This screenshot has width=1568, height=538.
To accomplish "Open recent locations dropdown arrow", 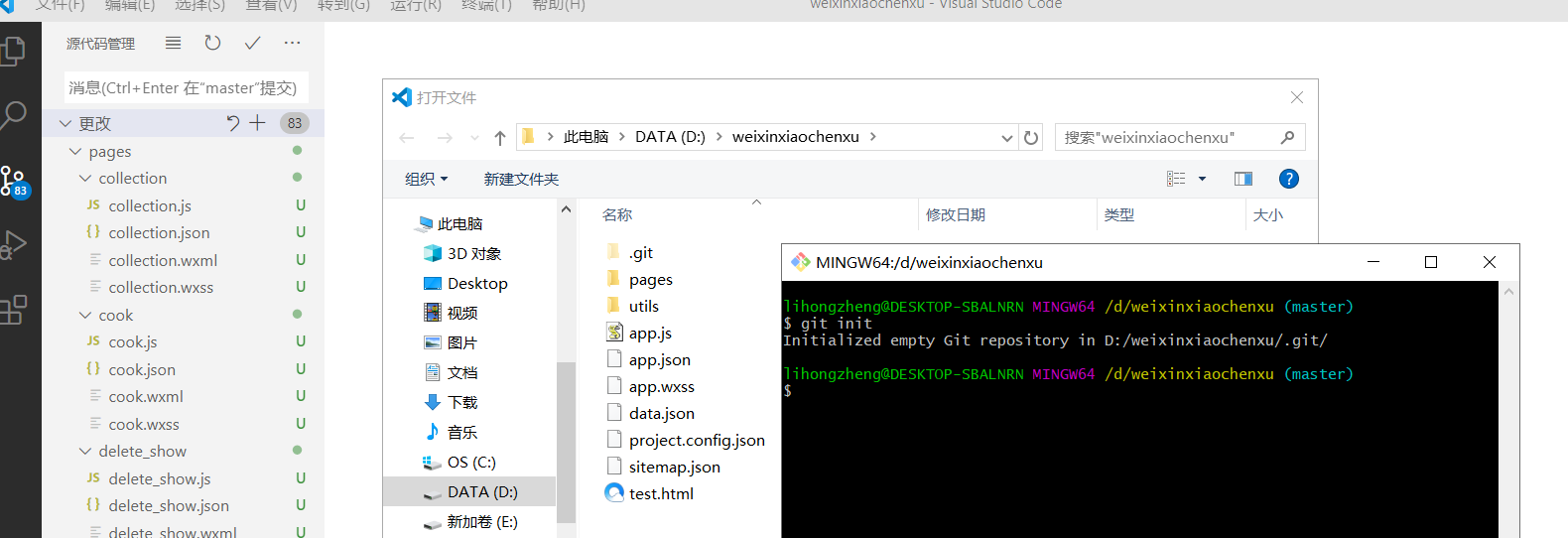I will point(474,137).
